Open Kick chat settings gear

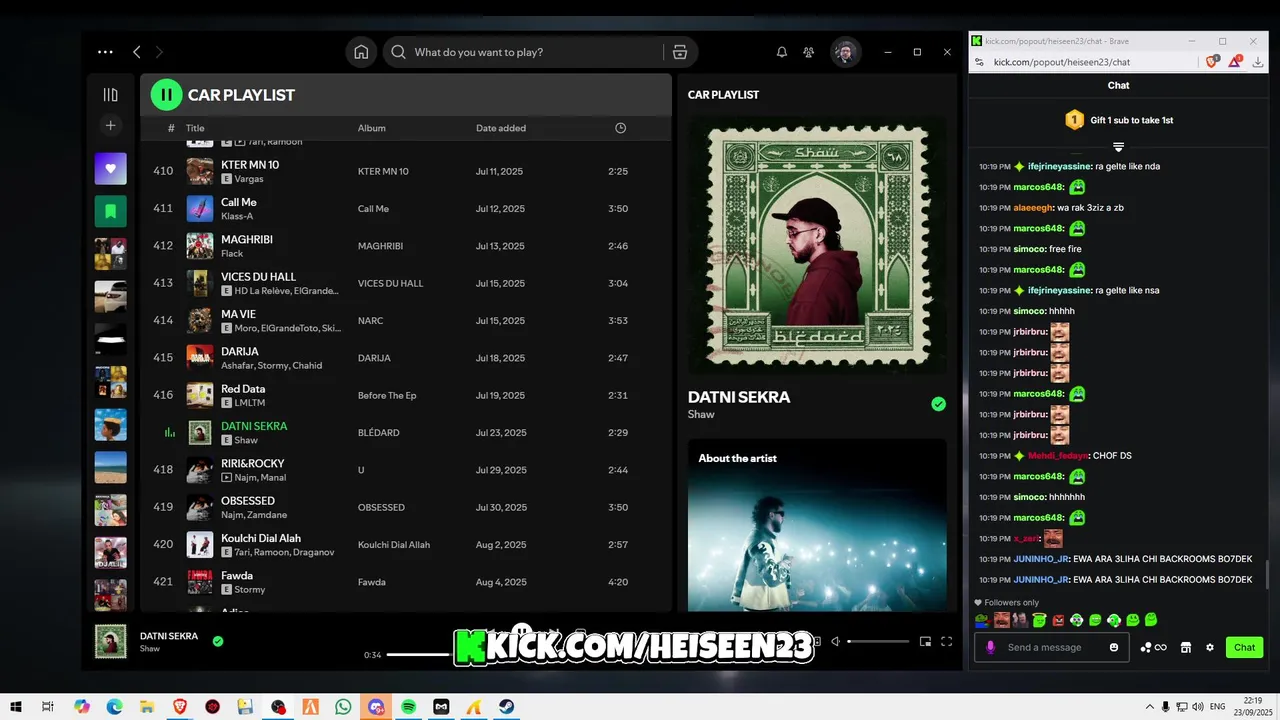tap(1210, 647)
